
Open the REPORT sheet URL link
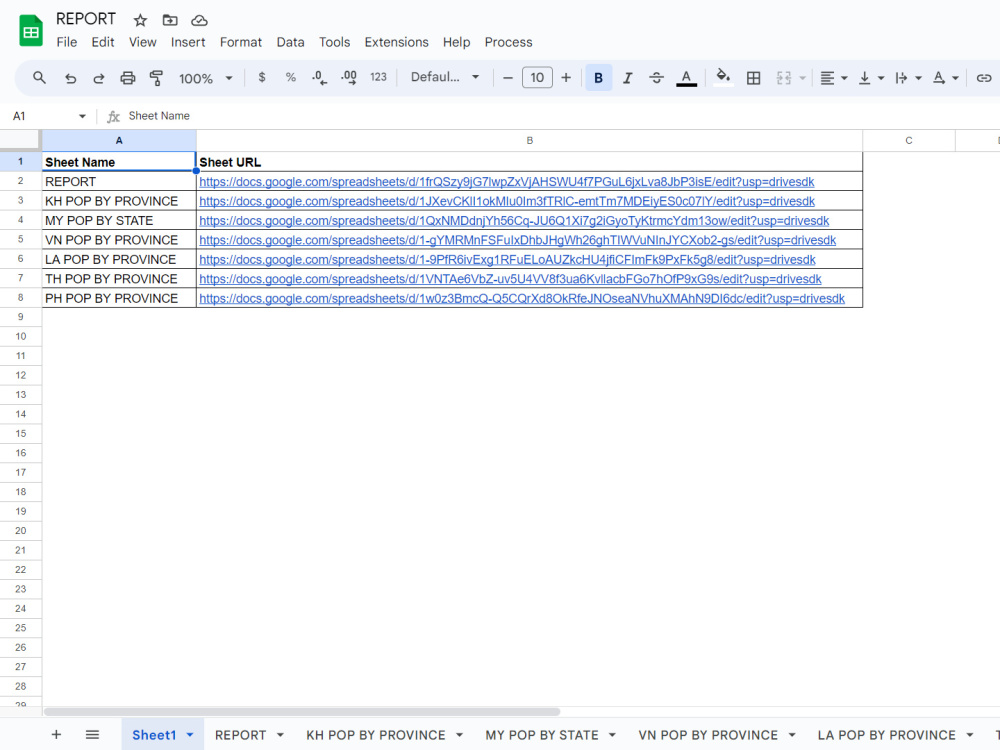click(506, 182)
